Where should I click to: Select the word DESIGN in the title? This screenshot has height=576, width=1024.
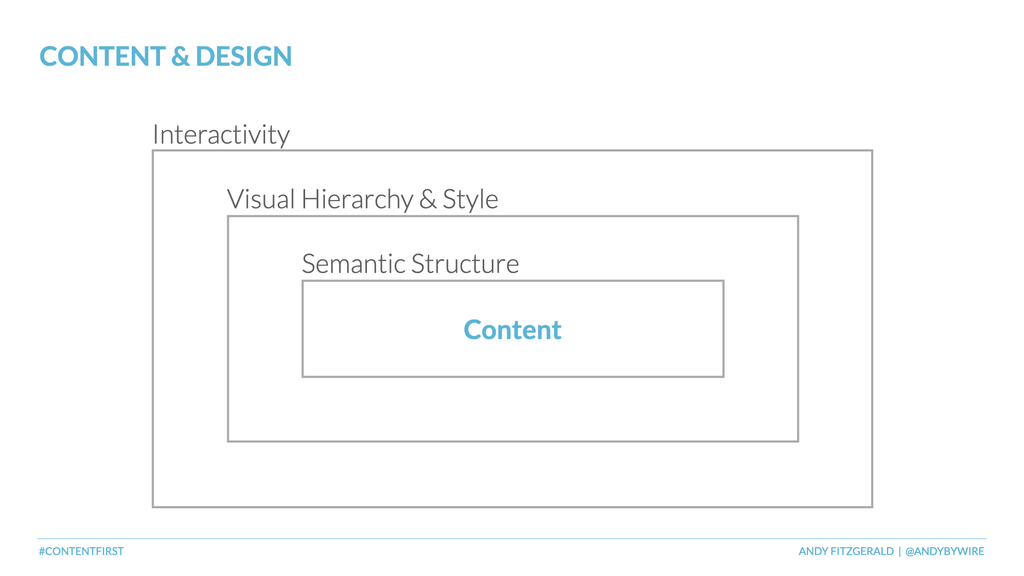point(244,56)
